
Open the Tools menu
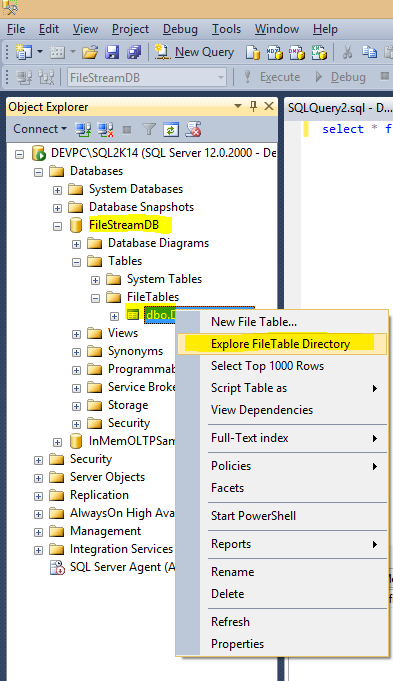click(x=226, y=30)
